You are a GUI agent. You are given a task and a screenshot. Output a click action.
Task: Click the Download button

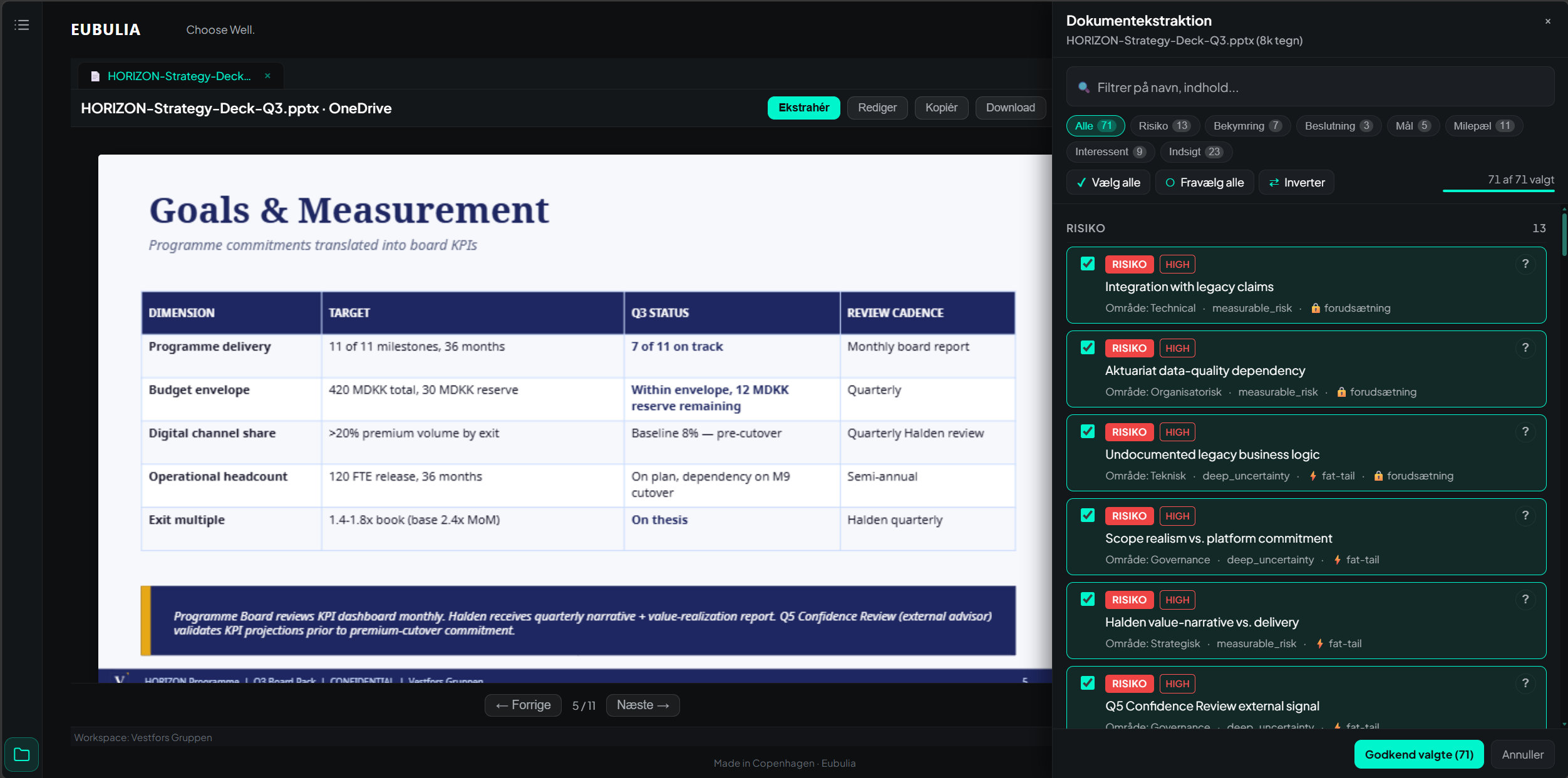pyautogui.click(x=1010, y=108)
